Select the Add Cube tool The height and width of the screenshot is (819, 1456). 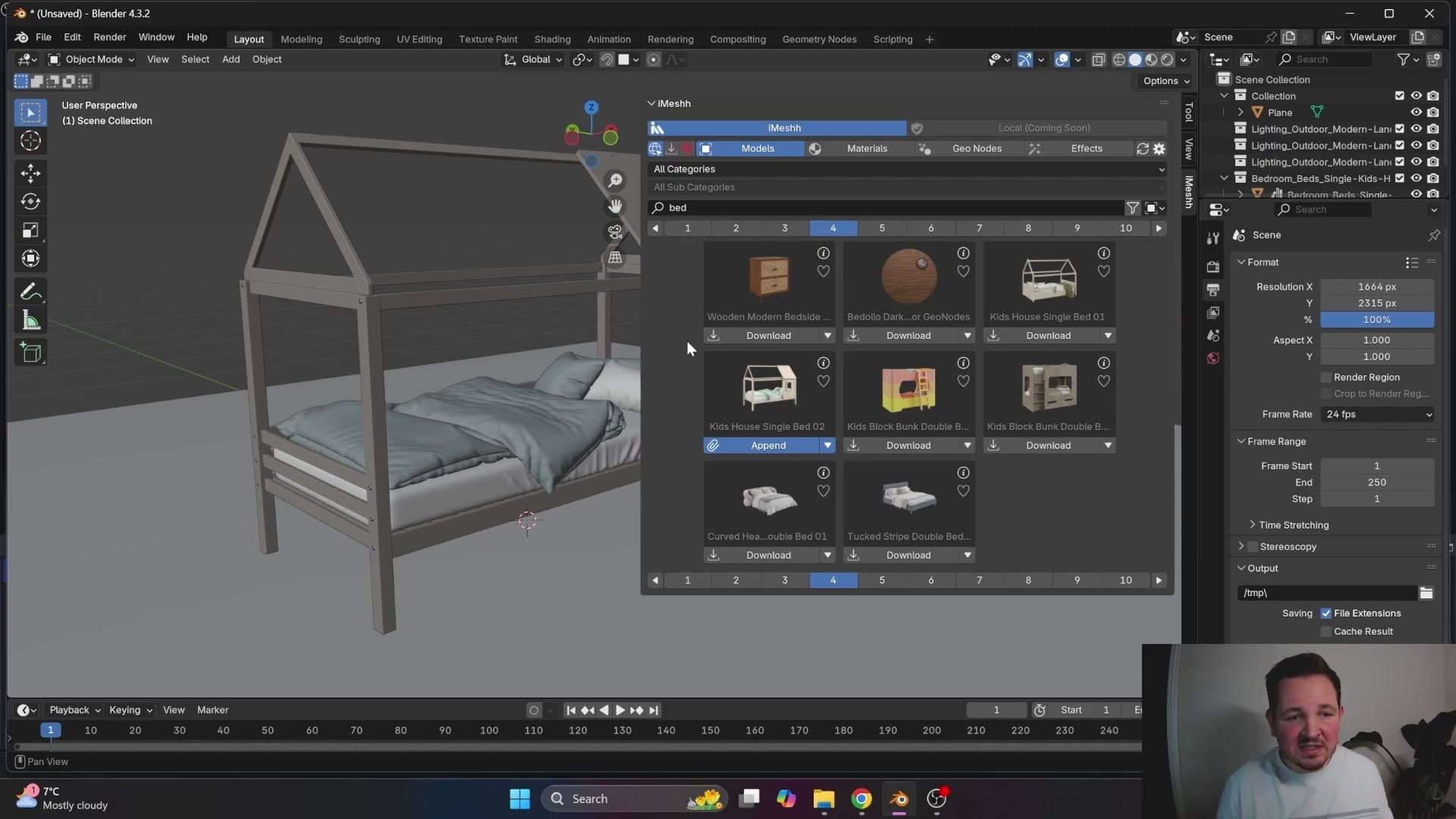tap(30, 353)
